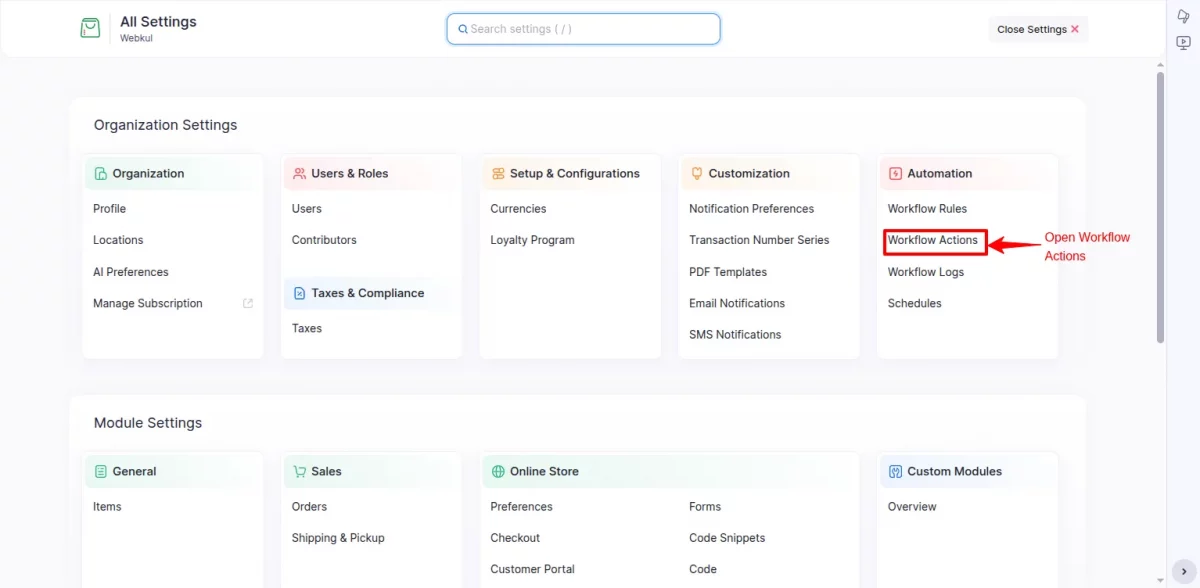The width and height of the screenshot is (1200, 588).
Task: Click the Organization card header icon
Action: [x=100, y=174]
